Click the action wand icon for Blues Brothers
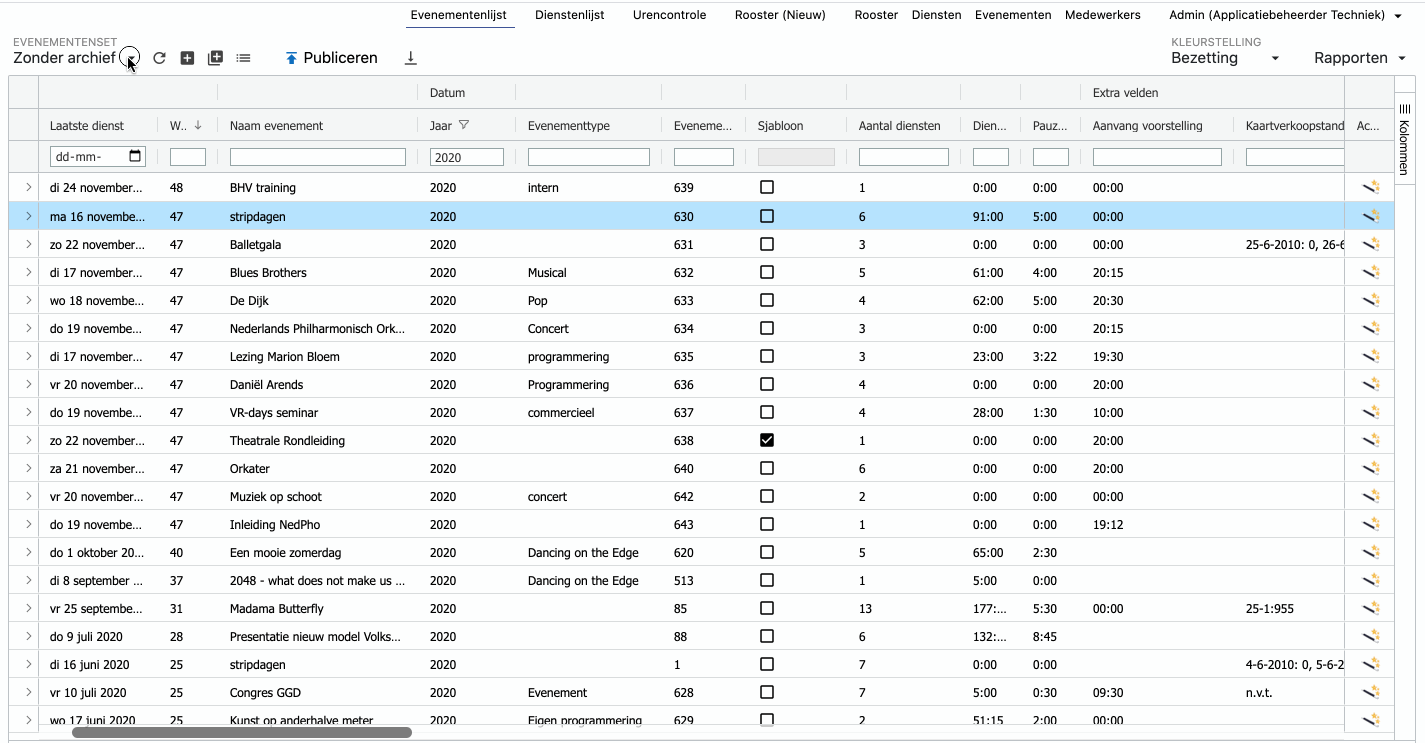Screen dimensions: 1425x743 click(1370, 271)
